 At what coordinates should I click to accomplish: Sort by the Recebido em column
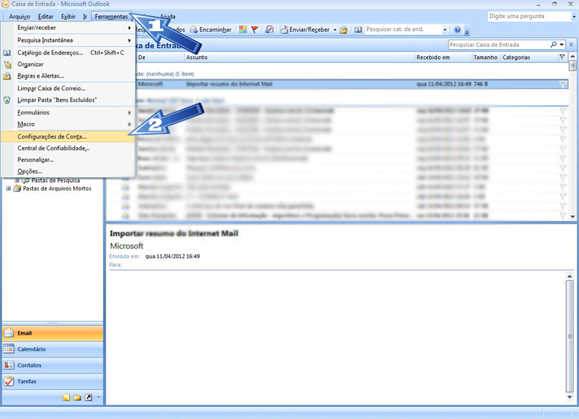pyautogui.click(x=443, y=57)
